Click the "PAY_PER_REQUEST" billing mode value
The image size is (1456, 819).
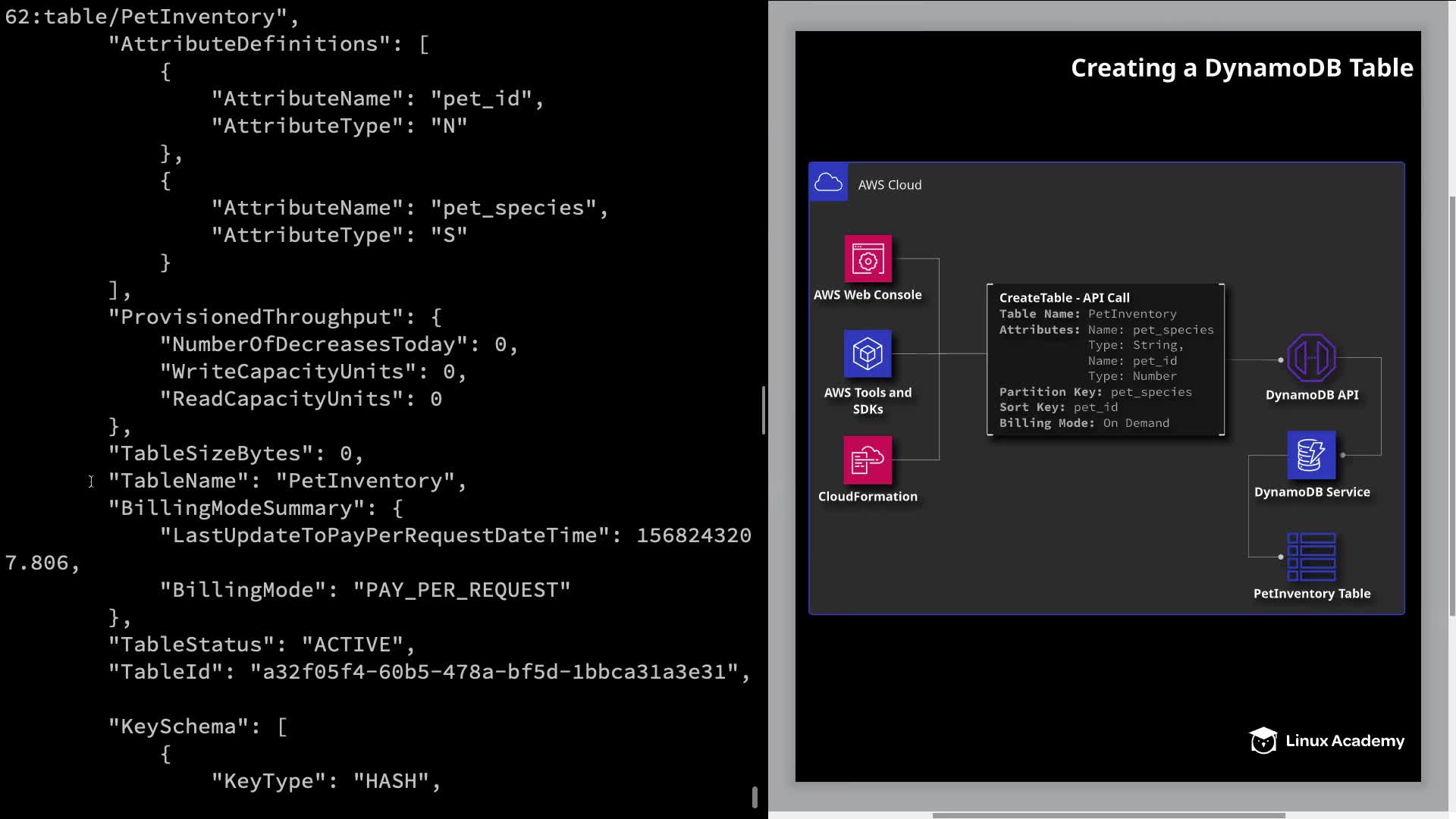(462, 590)
